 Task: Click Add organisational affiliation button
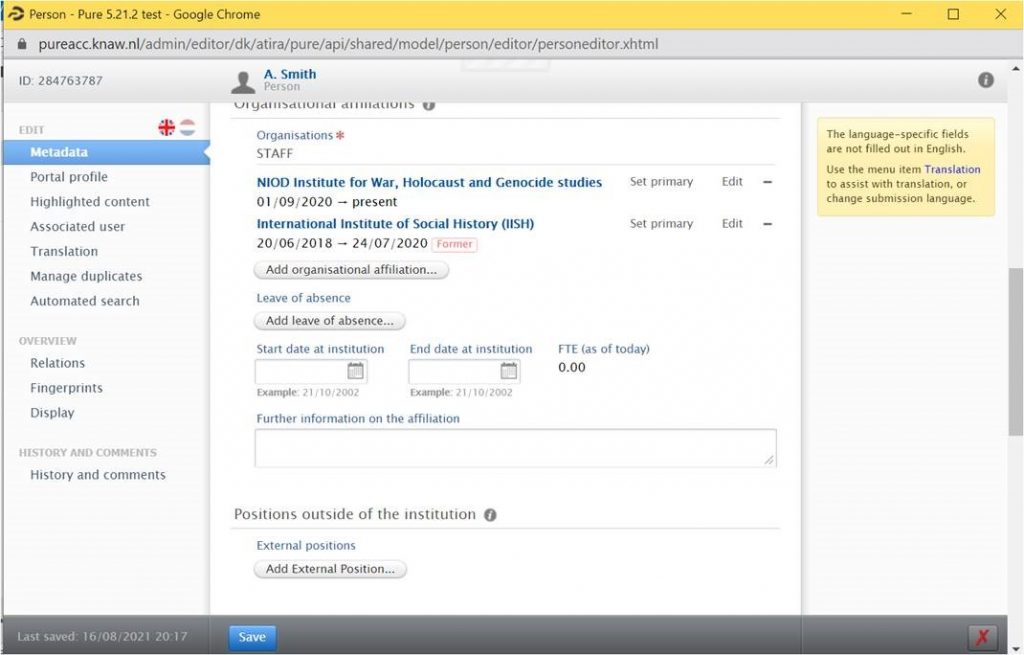(351, 270)
